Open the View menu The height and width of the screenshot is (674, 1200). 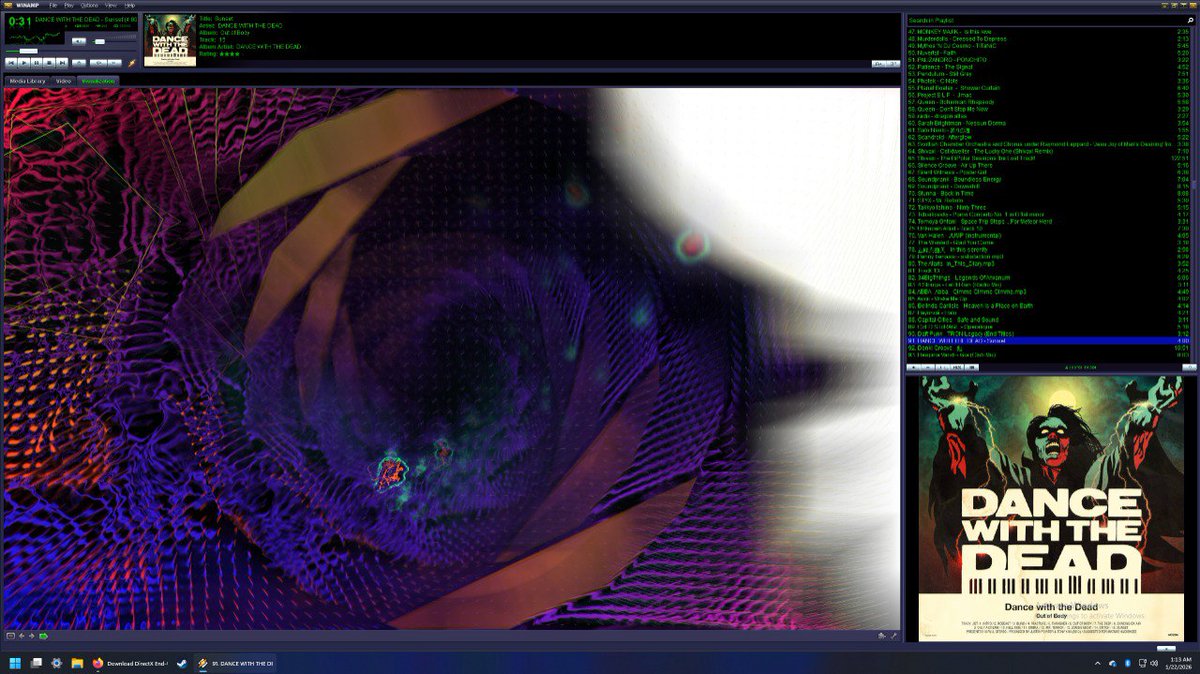pyautogui.click(x=110, y=5)
